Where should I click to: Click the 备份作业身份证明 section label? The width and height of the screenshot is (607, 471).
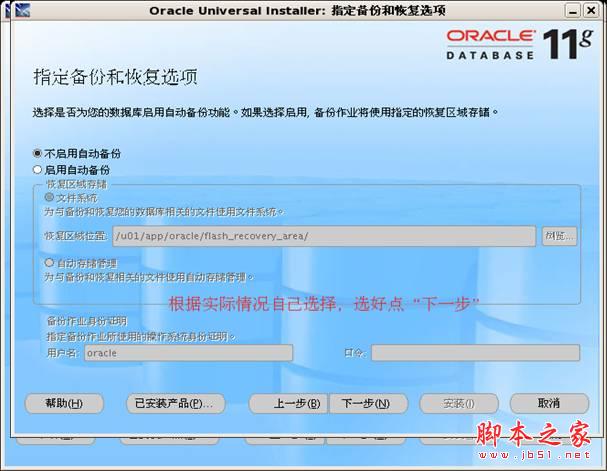pyautogui.click(x=87, y=321)
